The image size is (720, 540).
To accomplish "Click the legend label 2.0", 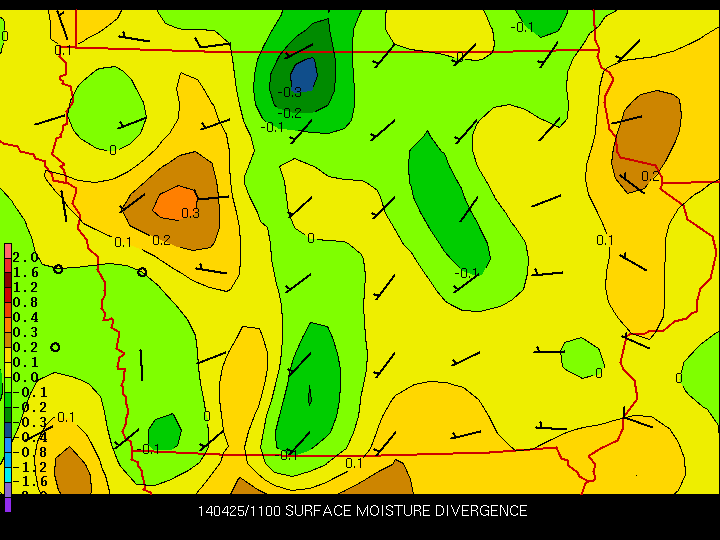I will (x=25, y=257).
